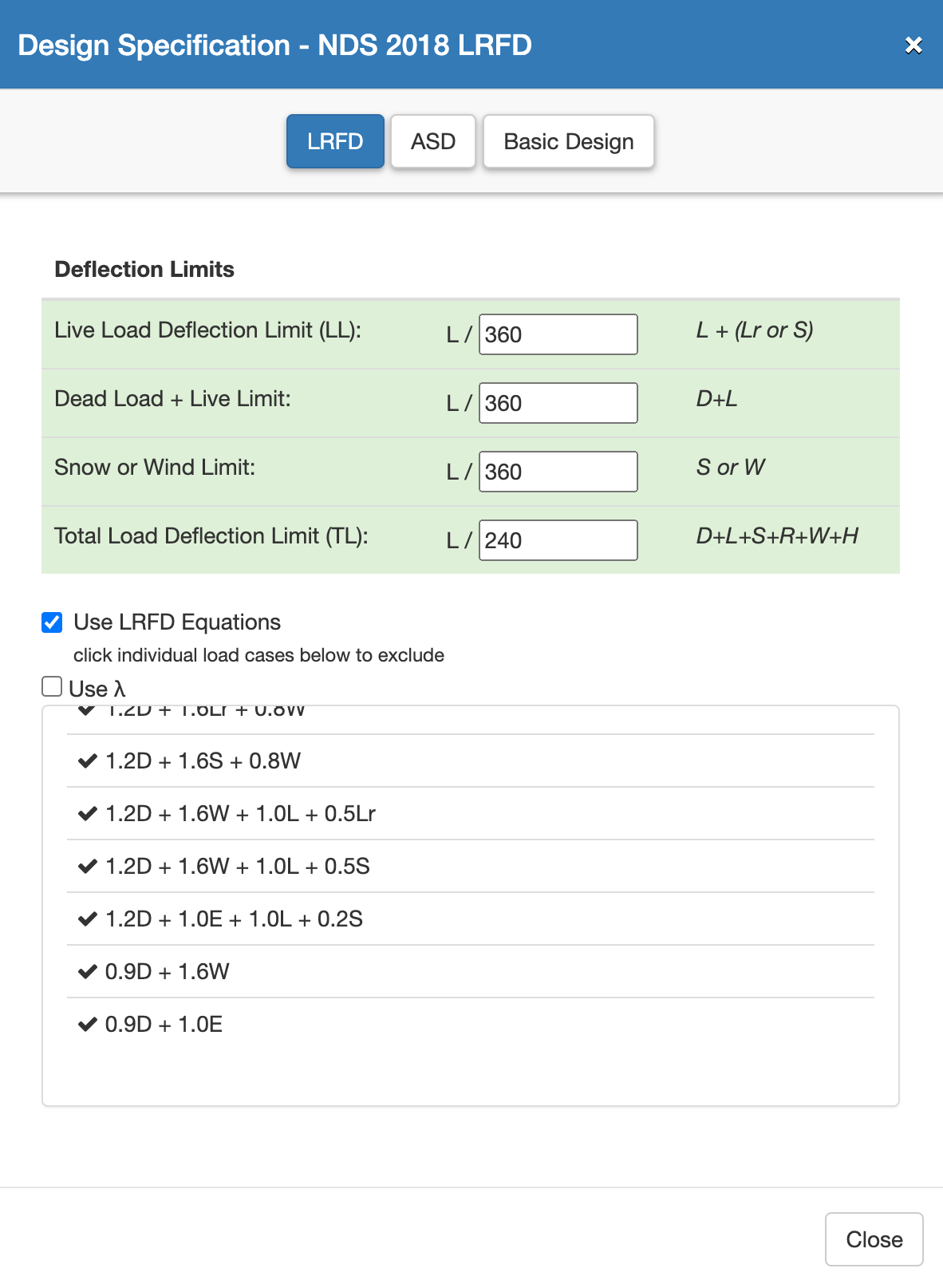Screen dimensions: 943x1288
Task: Select the 0.9D + 1.6W load case text
Action: point(168,972)
